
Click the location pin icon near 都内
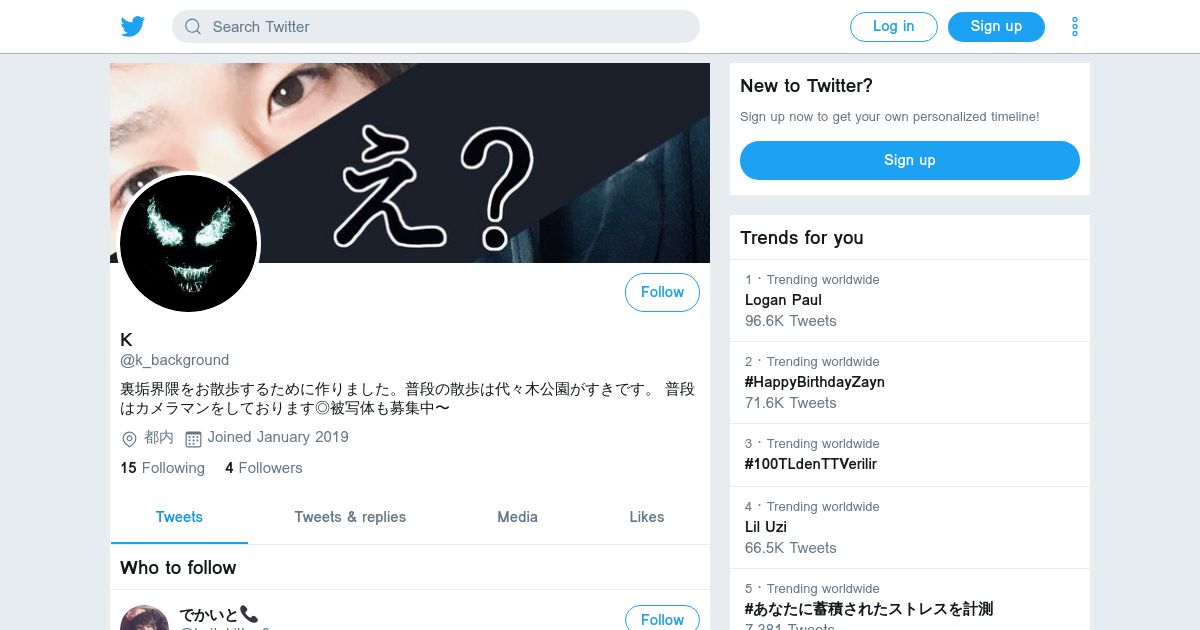coord(129,439)
